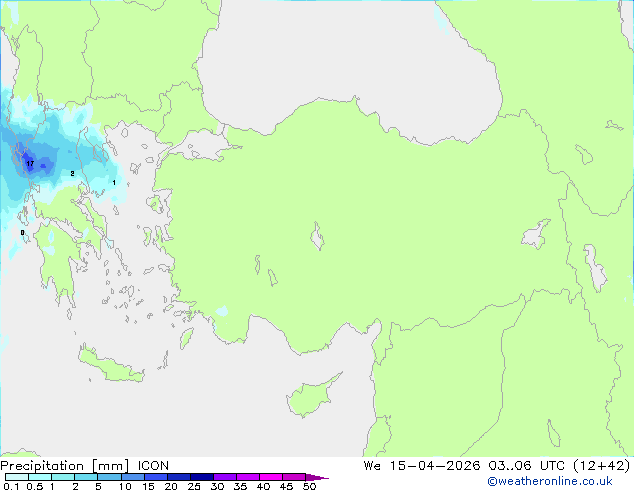Click the '0' precipitation value on the map

click(x=22, y=232)
